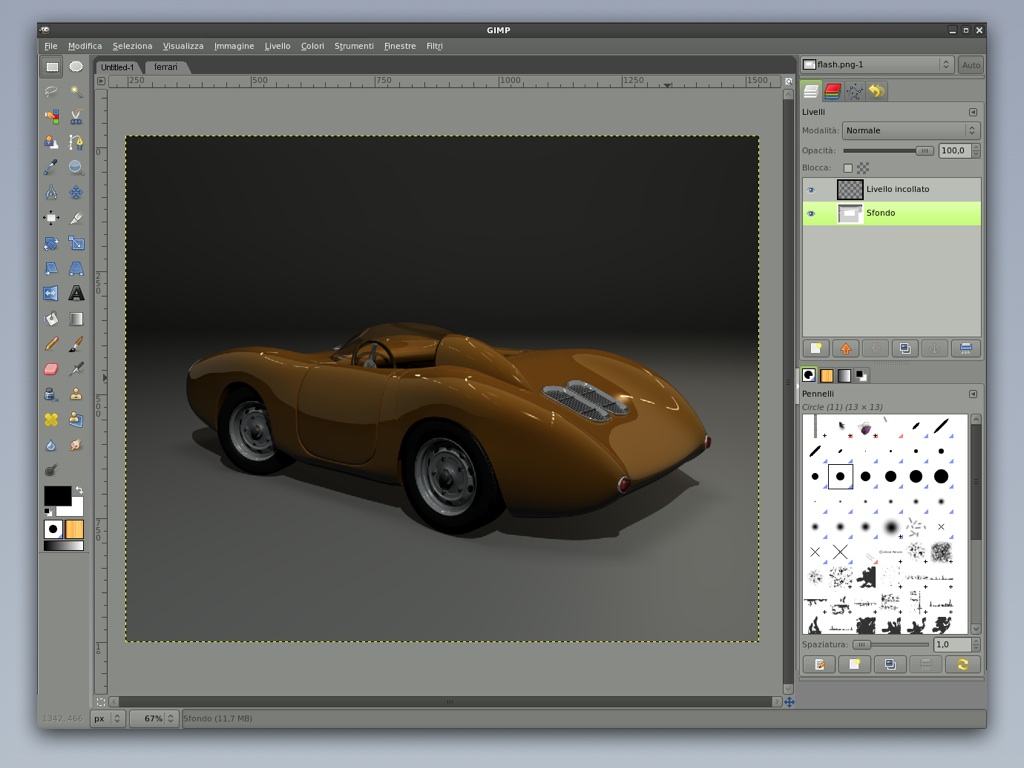Viewport: 1024px width, 768px height.
Task: Click the black foreground color swatch
Action: coord(56,495)
